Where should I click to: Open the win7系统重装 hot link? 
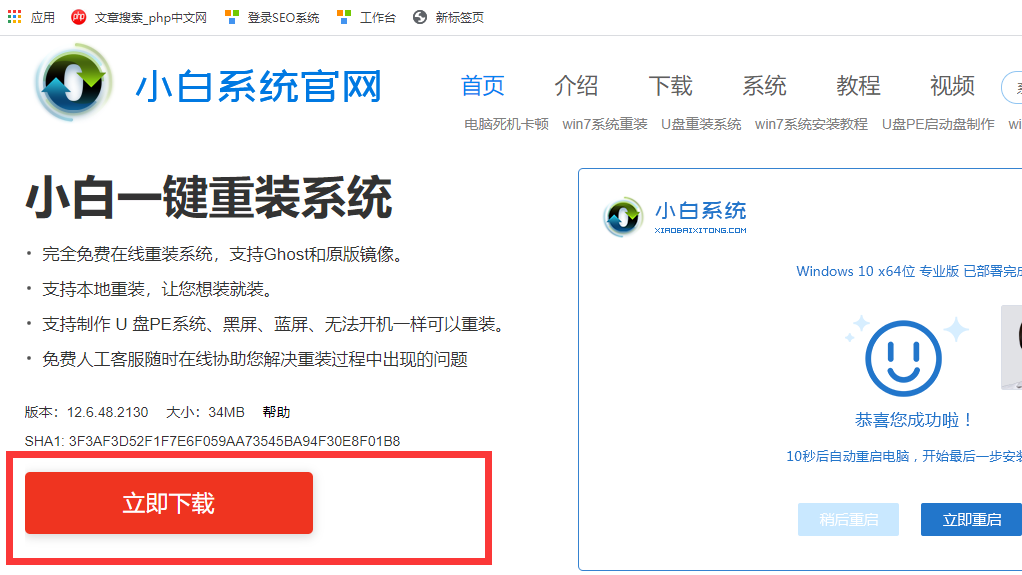pos(605,124)
